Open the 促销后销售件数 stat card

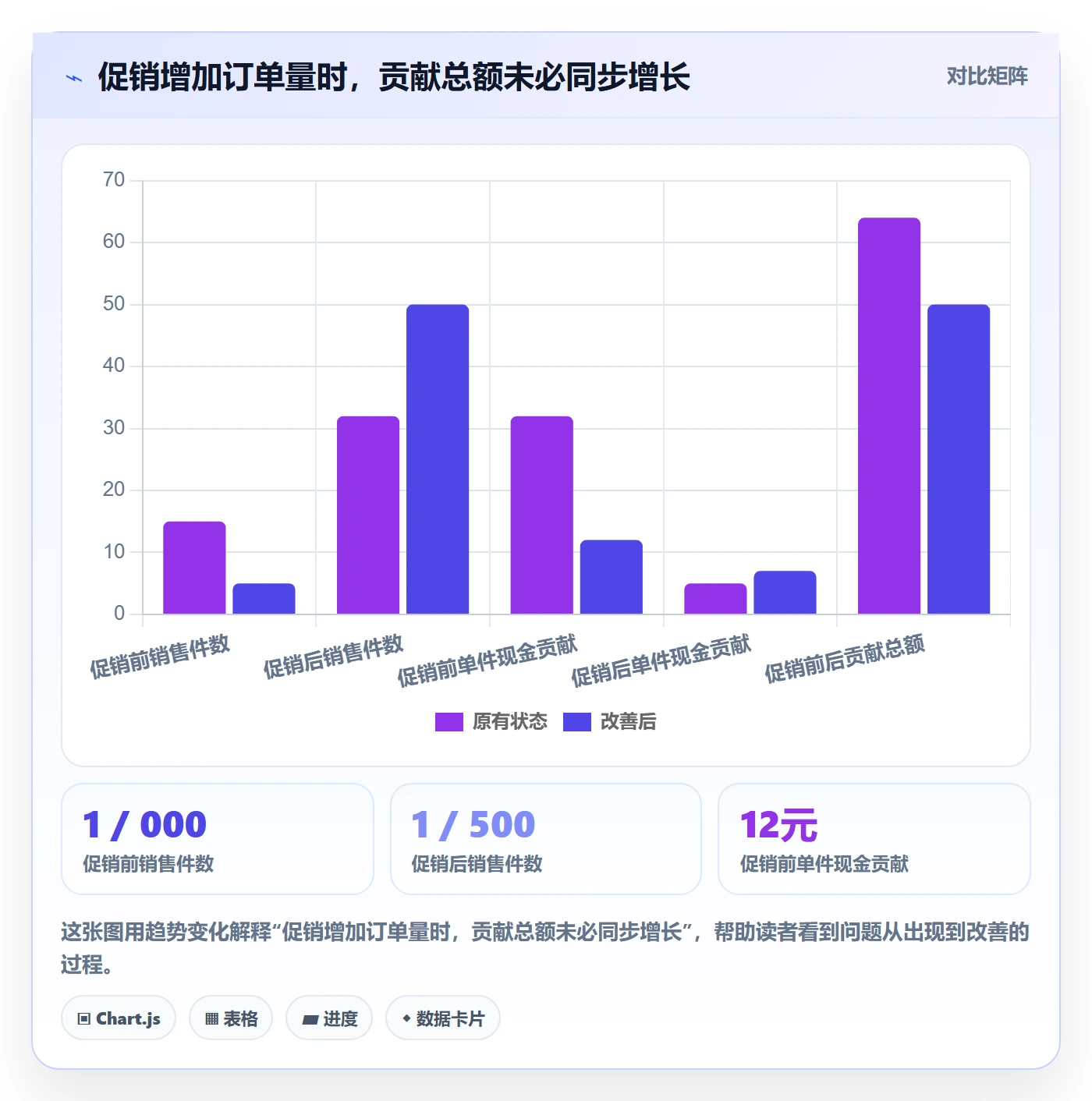tap(546, 839)
